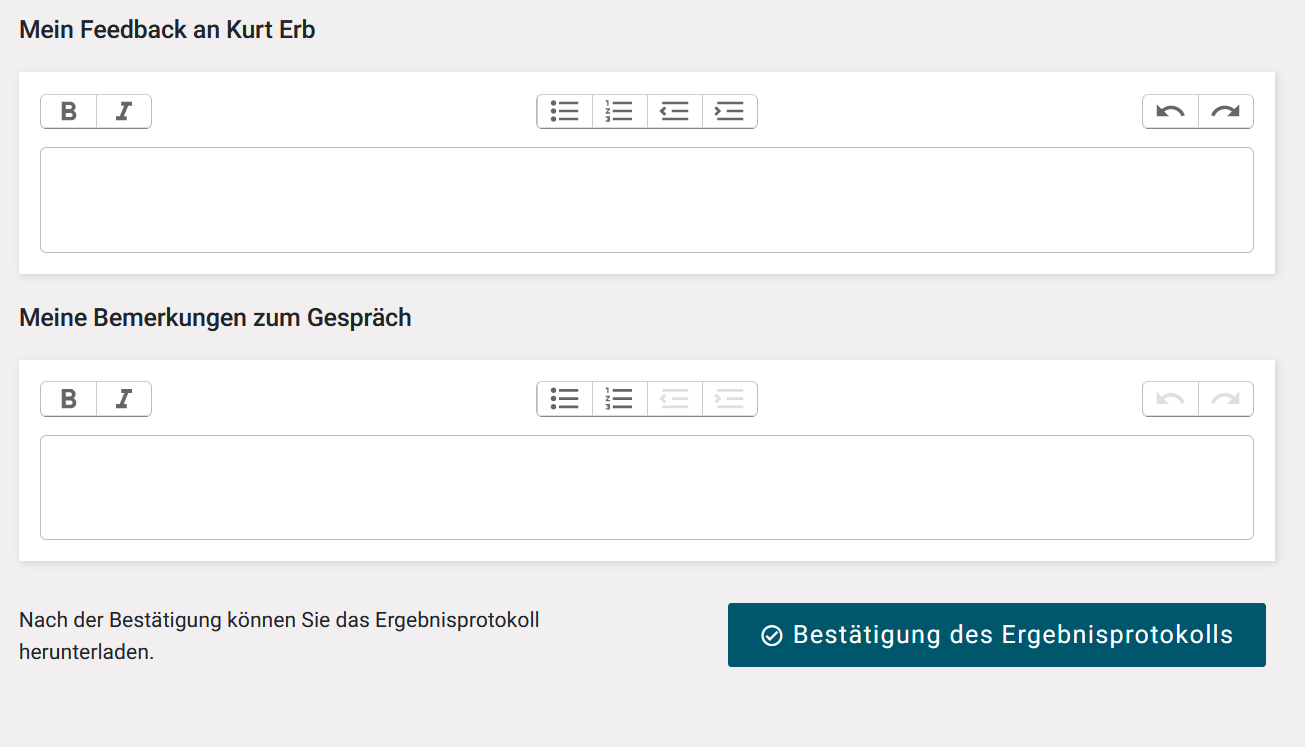Viewport: 1305px width, 747px height.
Task: Increase indent in Kurt Erb feedback editor
Action: click(730, 112)
